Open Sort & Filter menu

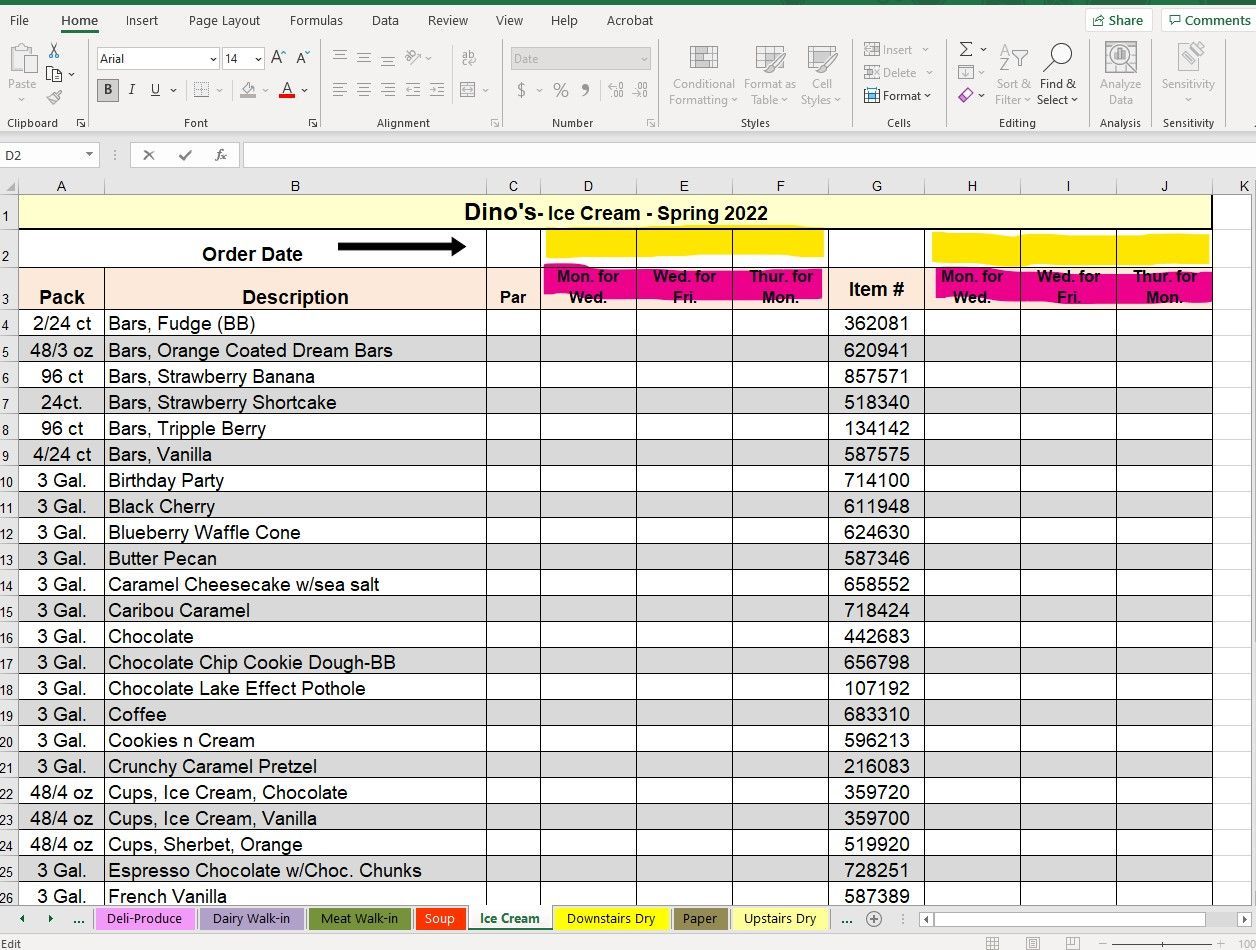click(1014, 75)
